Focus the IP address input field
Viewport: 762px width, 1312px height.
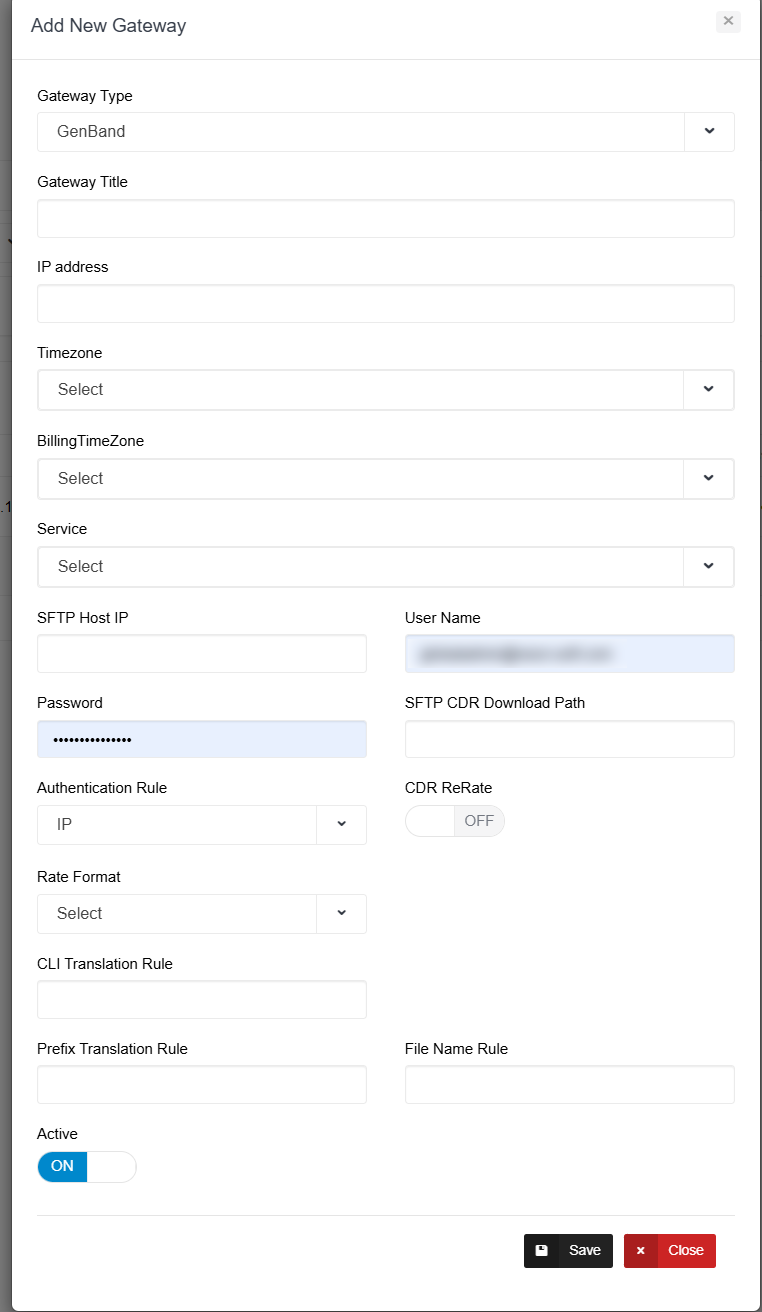pyautogui.click(x=385, y=303)
